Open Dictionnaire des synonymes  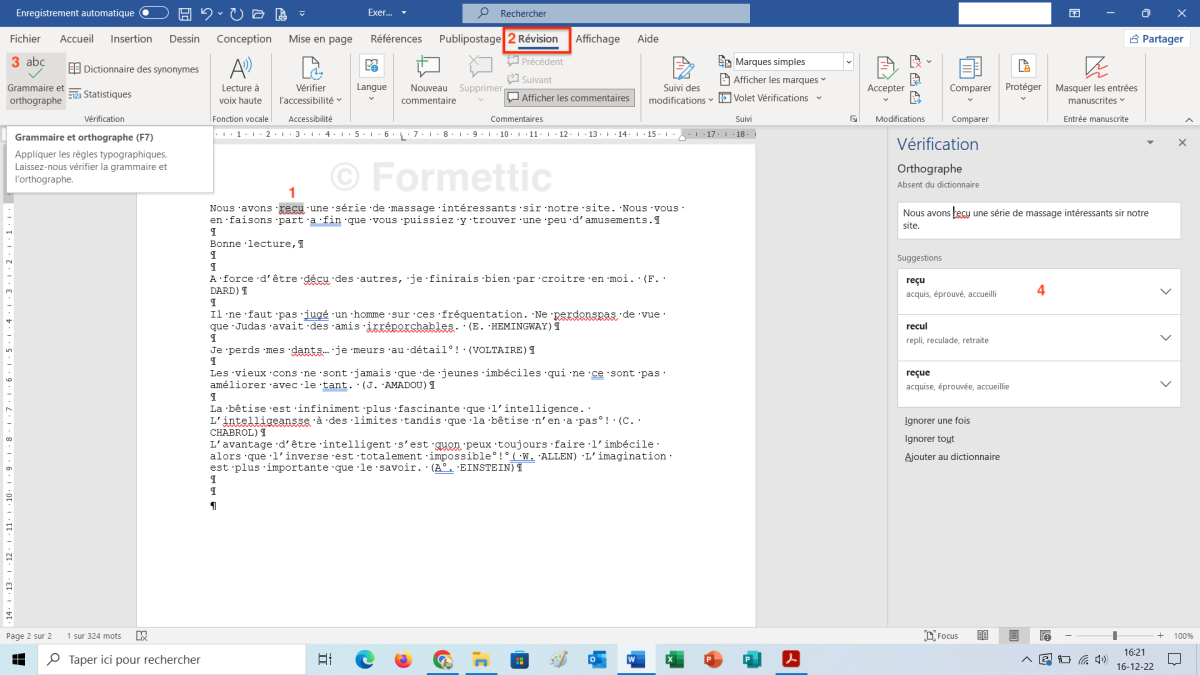click(134, 69)
